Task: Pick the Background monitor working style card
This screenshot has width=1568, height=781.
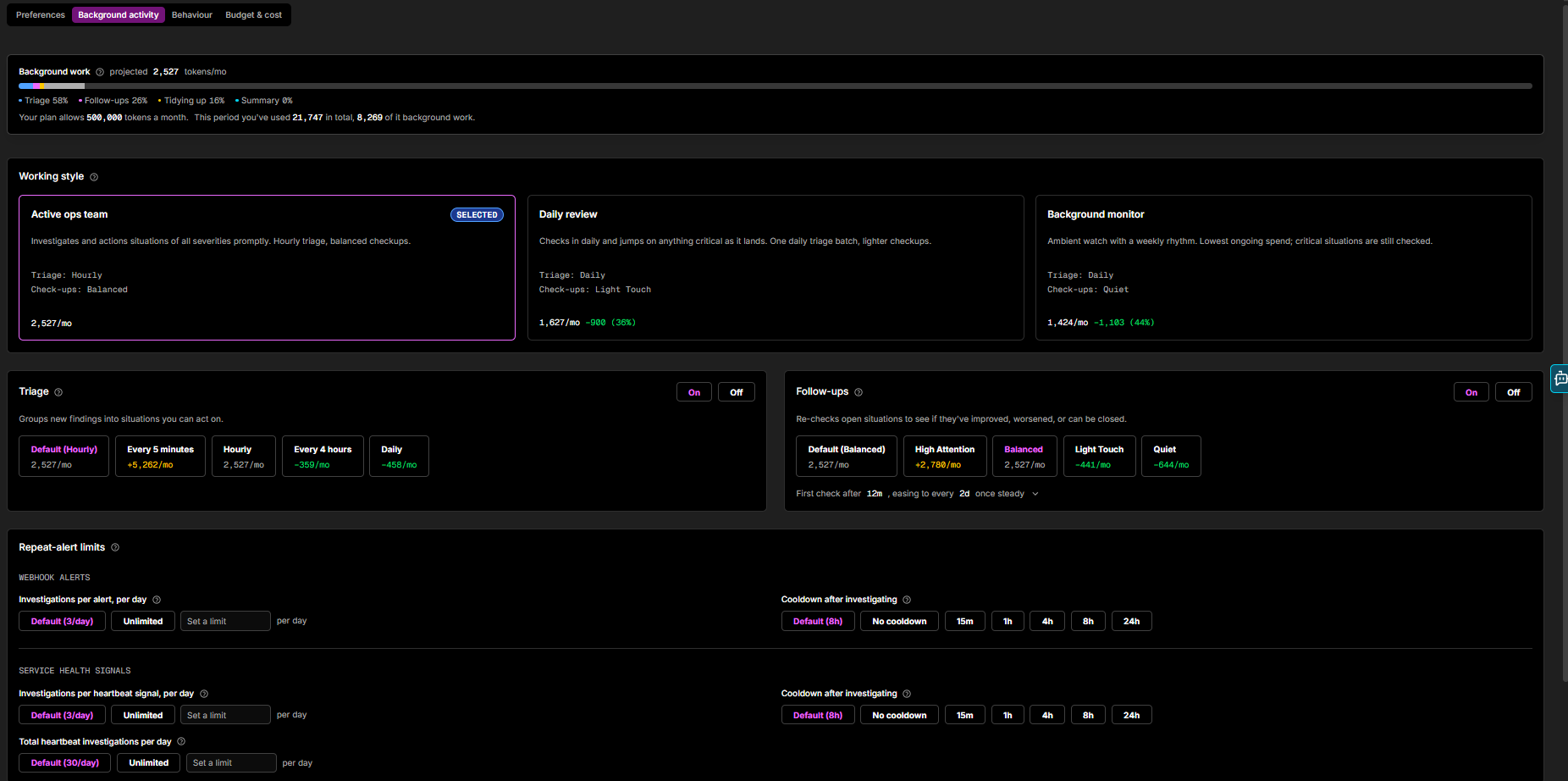Action: (x=1284, y=268)
